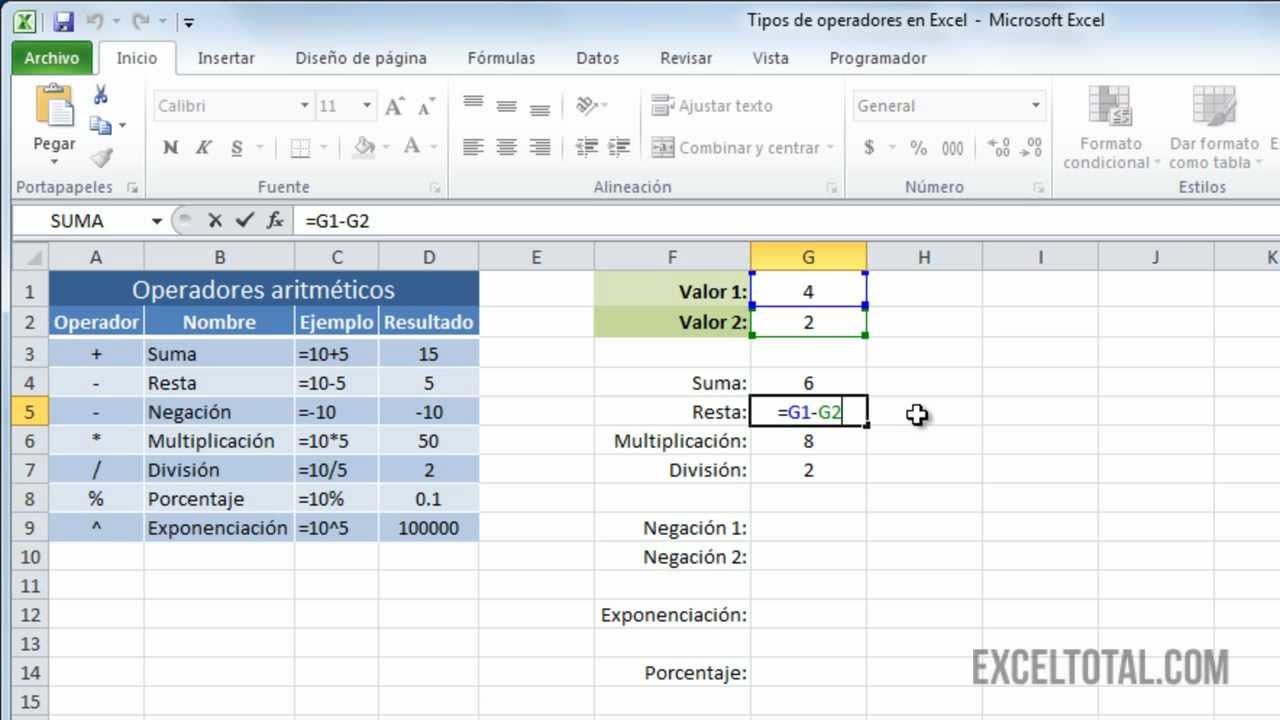
Task: Switch to the Programador tab
Action: pos(878,58)
